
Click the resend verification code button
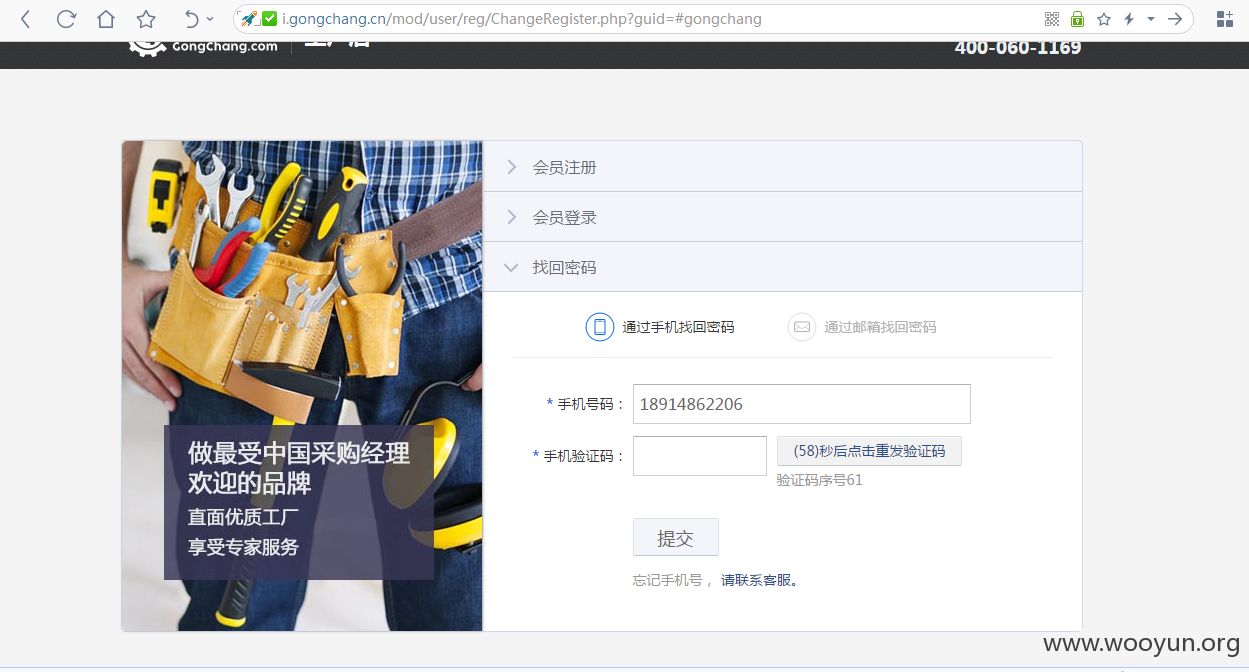pyautogui.click(x=869, y=451)
